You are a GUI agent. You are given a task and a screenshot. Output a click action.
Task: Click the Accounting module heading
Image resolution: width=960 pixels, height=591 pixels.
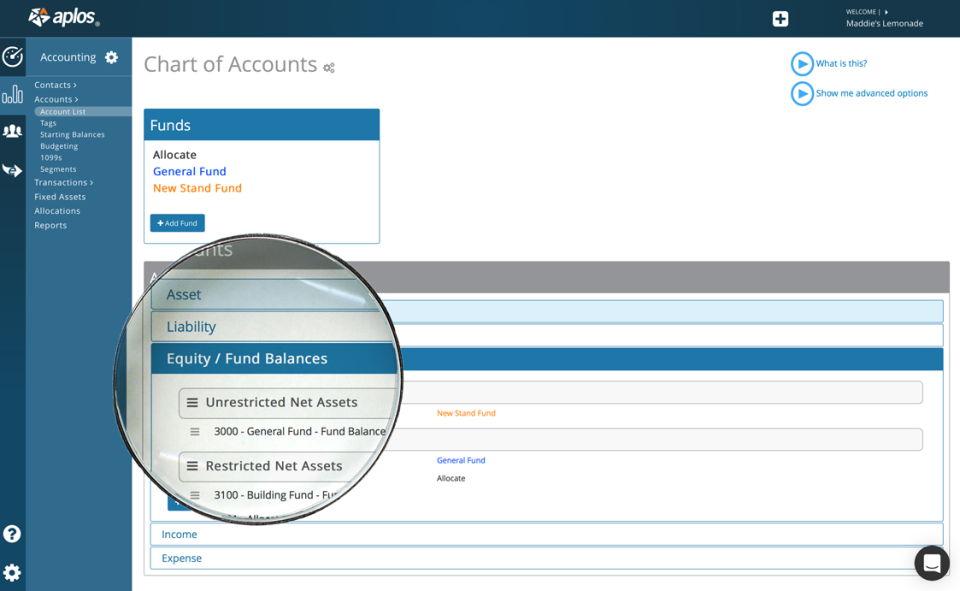[x=68, y=57]
